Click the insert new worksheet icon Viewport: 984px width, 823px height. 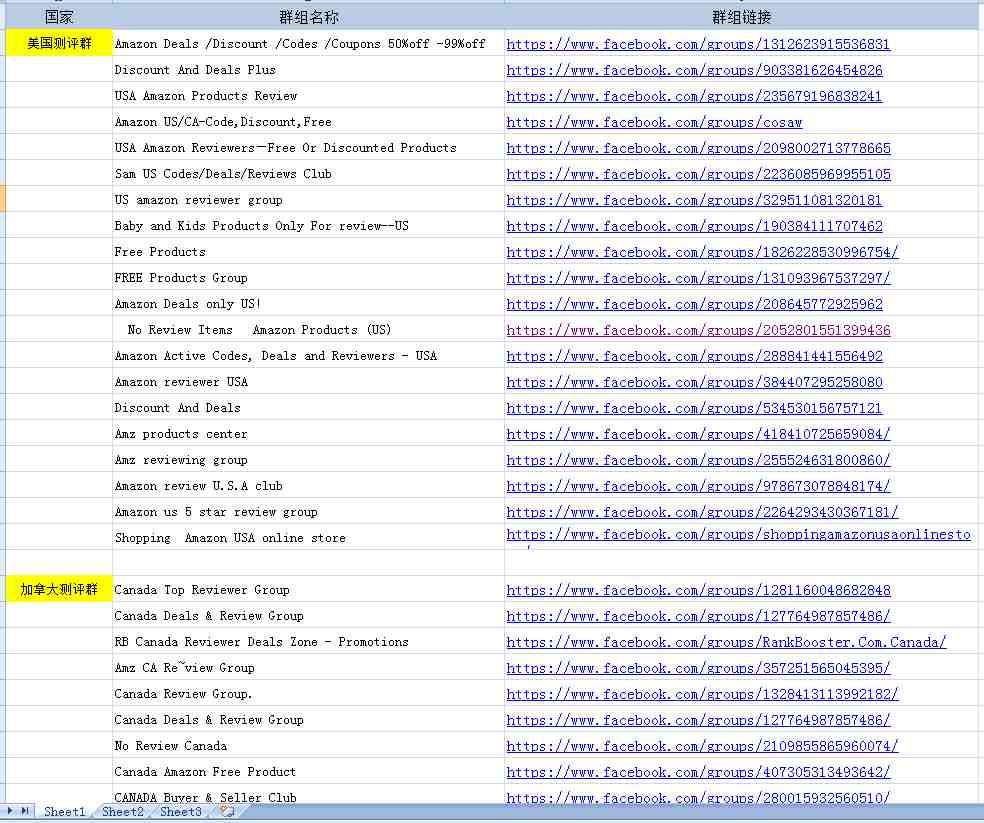[x=227, y=812]
